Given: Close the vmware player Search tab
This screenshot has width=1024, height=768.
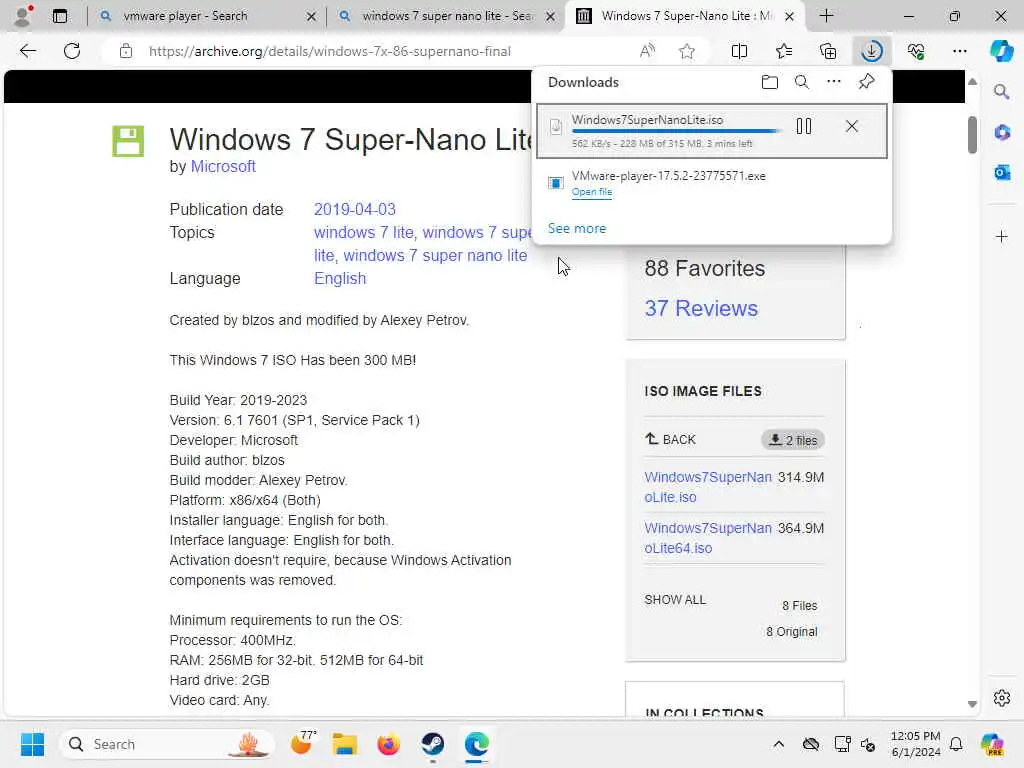Looking at the screenshot, I should click(x=312, y=16).
